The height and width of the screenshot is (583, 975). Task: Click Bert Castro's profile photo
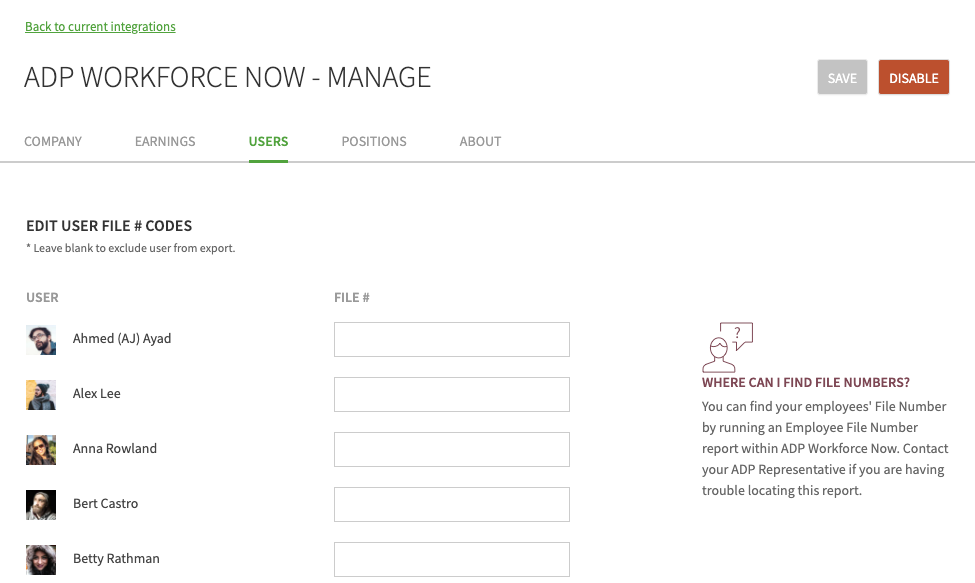[41, 505]
